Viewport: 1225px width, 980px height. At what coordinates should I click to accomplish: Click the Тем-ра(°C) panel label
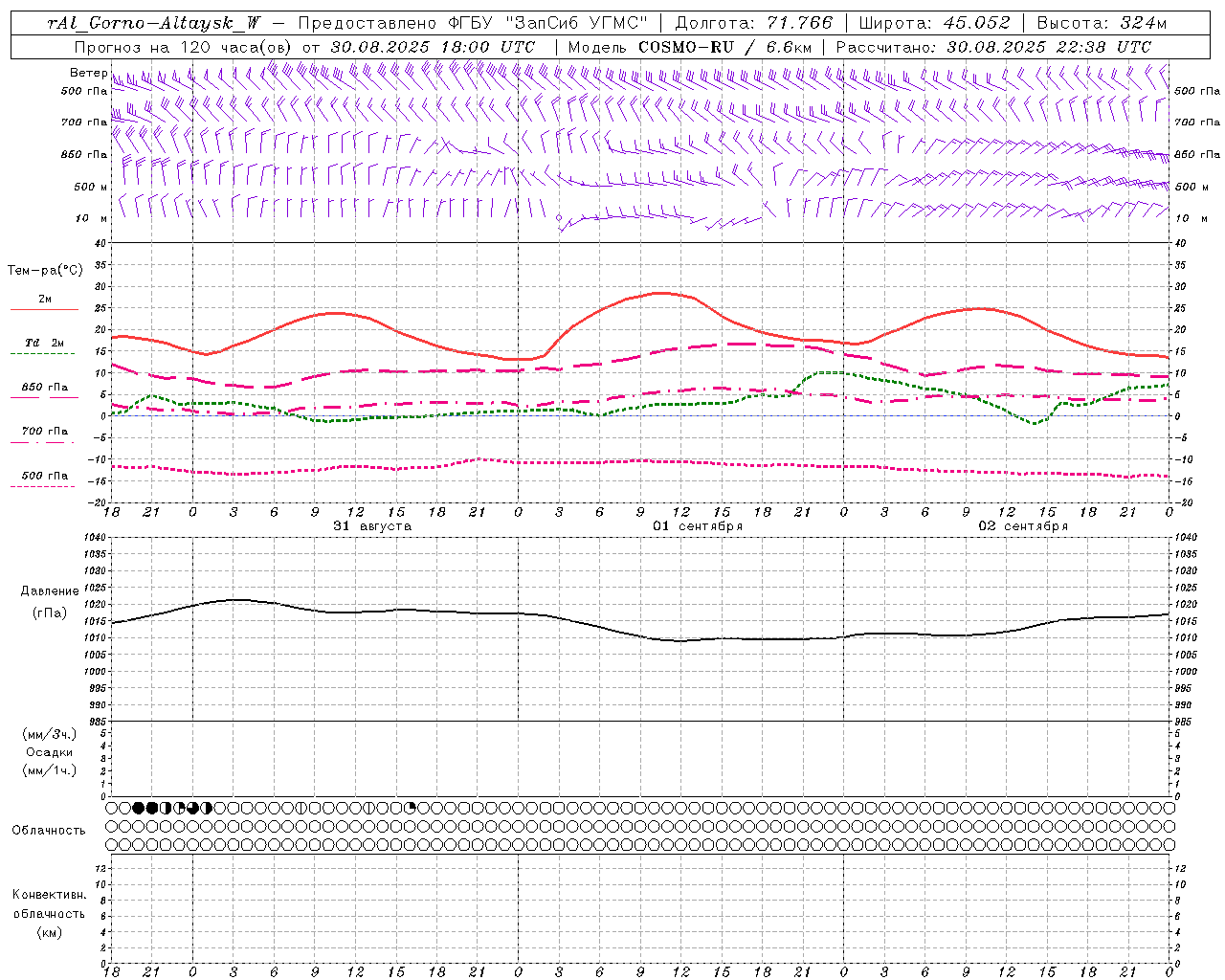click(45, 271)
